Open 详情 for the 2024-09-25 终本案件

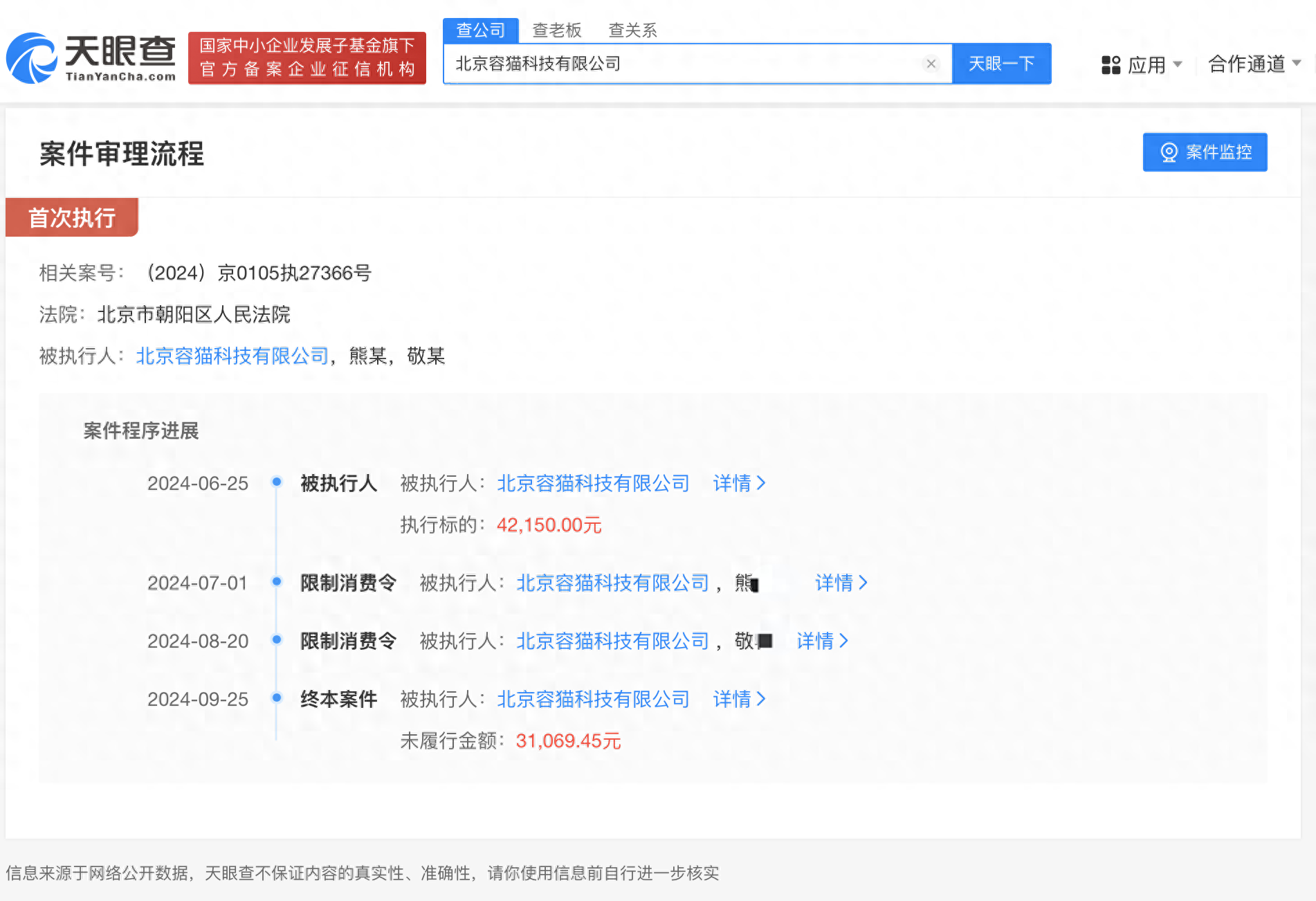(x=739, y=699)
